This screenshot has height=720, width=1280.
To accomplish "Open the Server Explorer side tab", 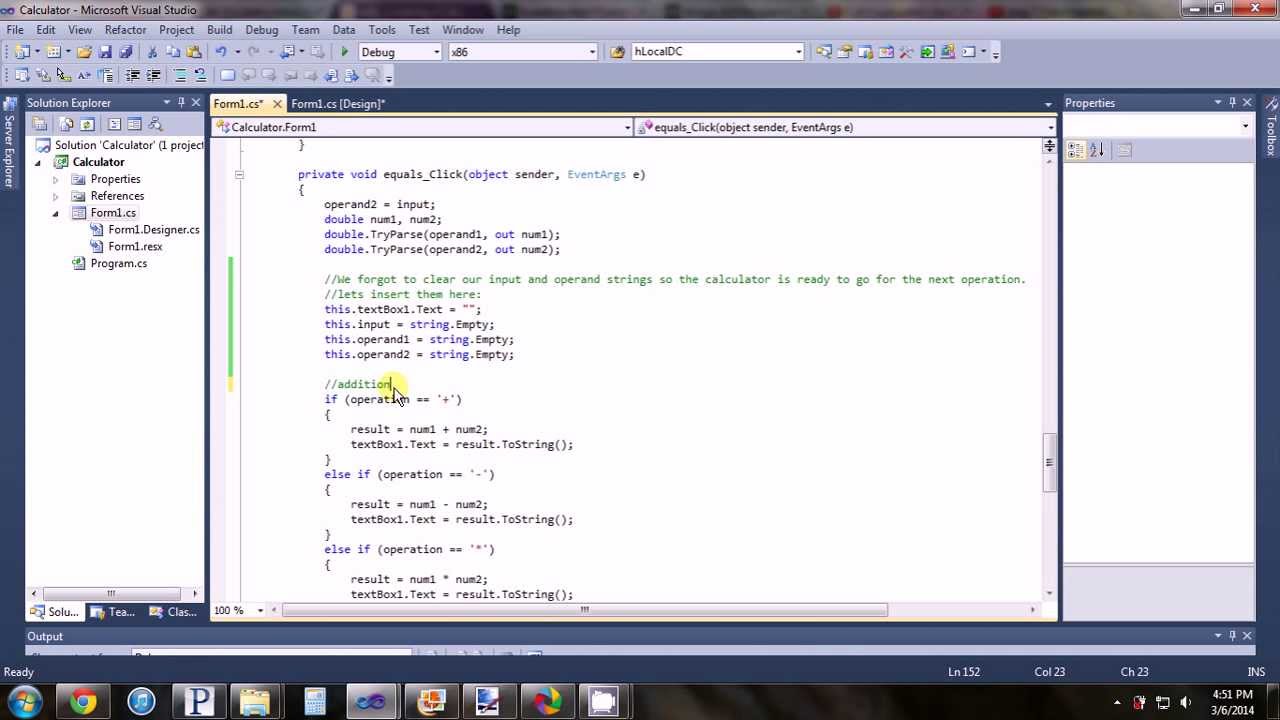I will point(8,142).
